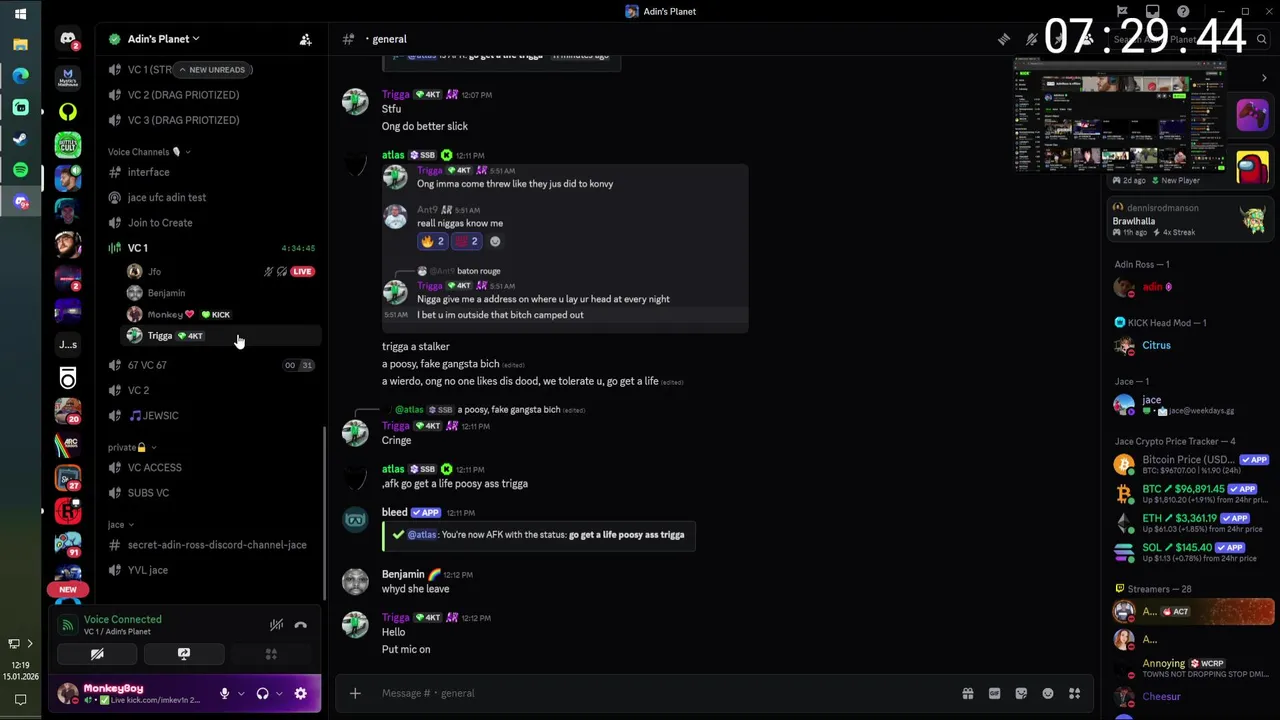Click the gift icon in message bar

(x=967, y=693)
